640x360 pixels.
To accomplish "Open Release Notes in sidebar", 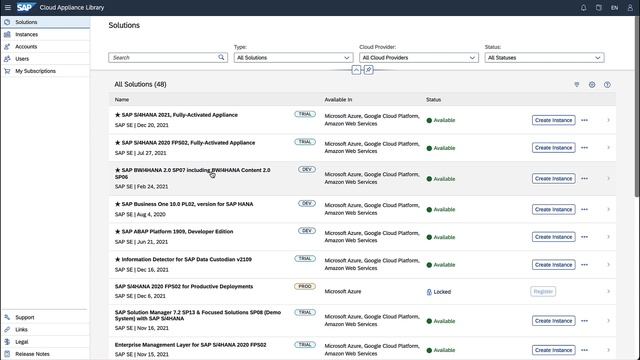I will tap(45, 354).
